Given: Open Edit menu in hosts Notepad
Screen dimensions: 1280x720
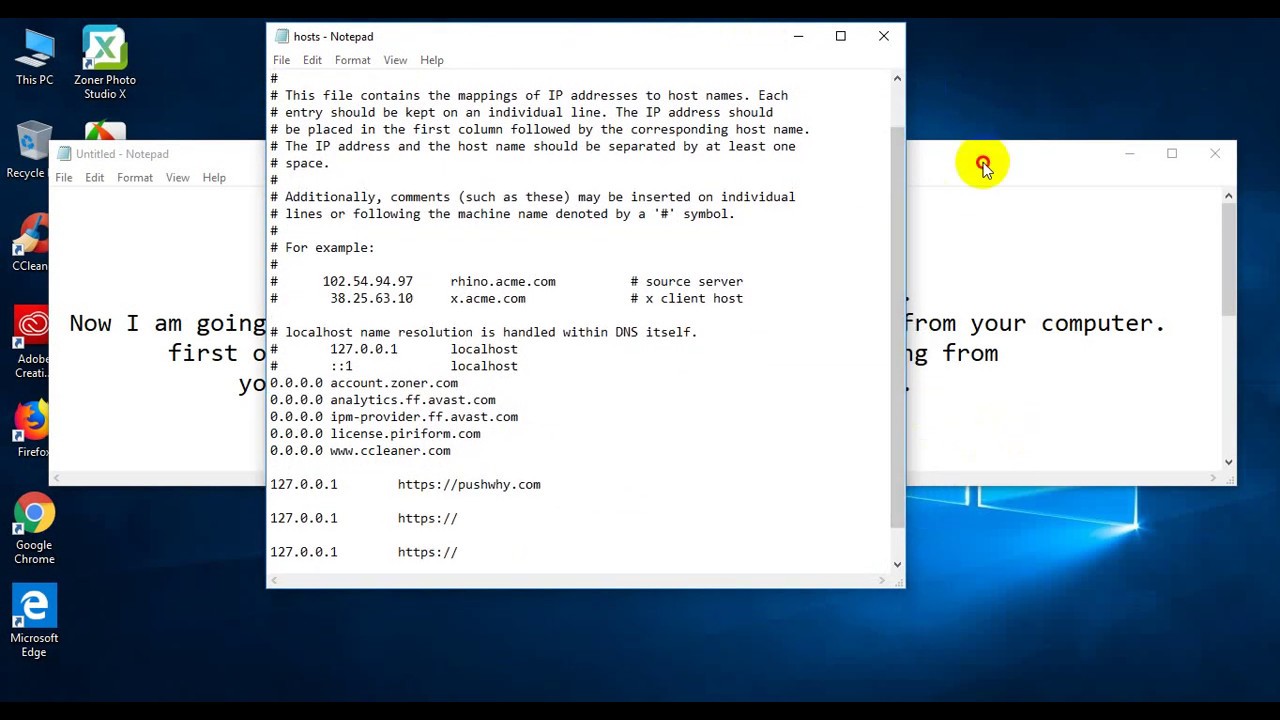Looking at the screenshot, I should tap(312, 60).
